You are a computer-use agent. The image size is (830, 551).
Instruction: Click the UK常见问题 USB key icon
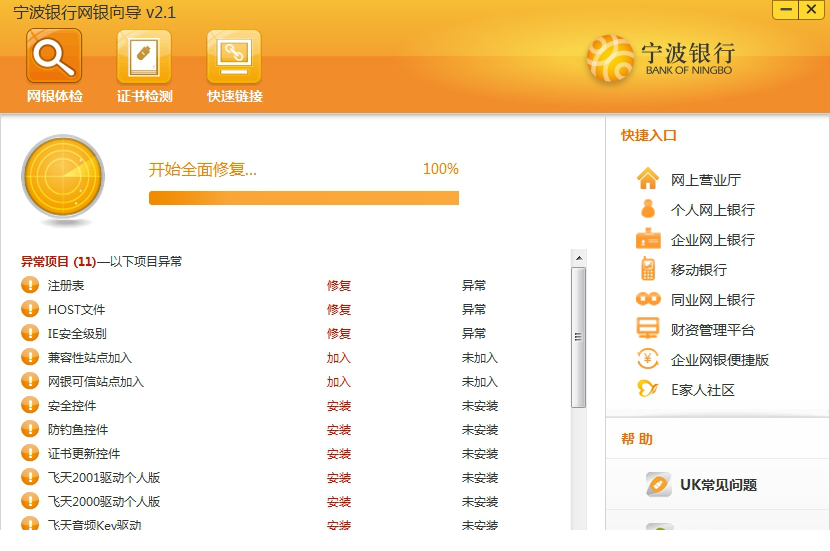658,484
